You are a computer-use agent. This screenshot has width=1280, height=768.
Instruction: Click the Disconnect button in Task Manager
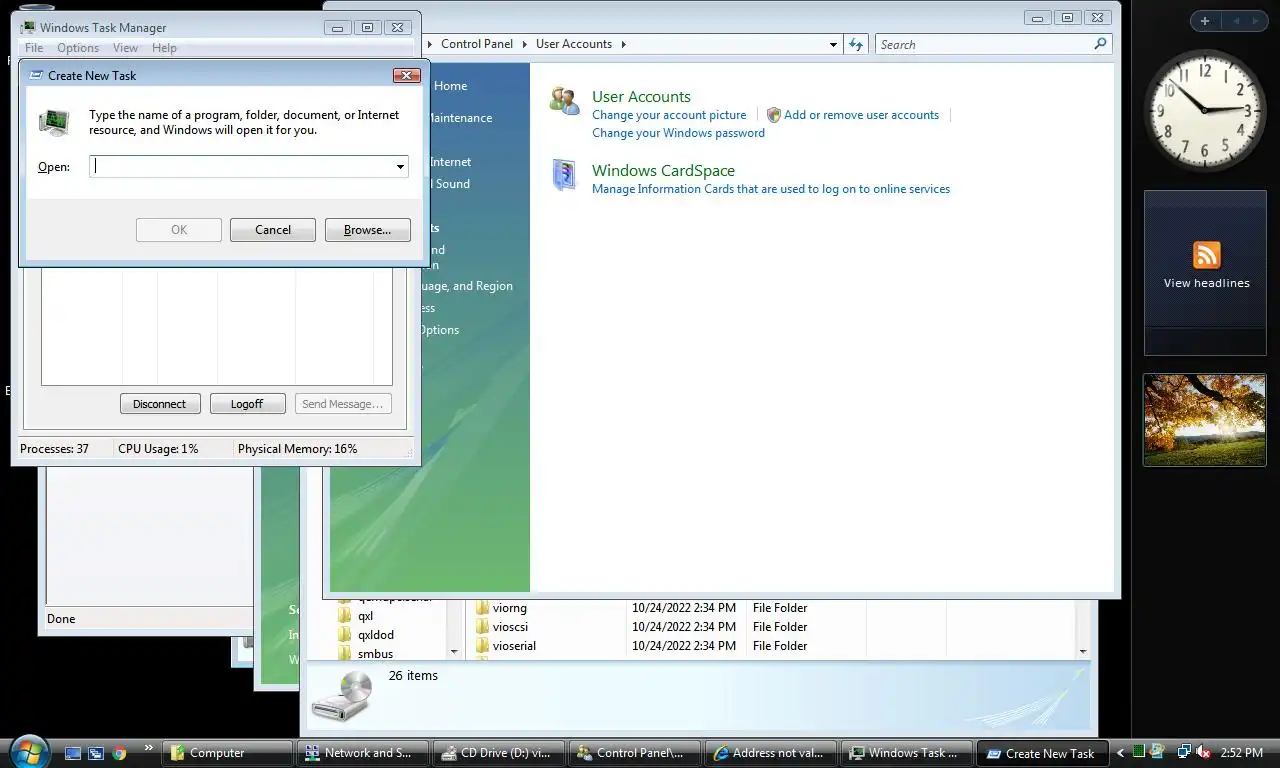pos(160,404)
